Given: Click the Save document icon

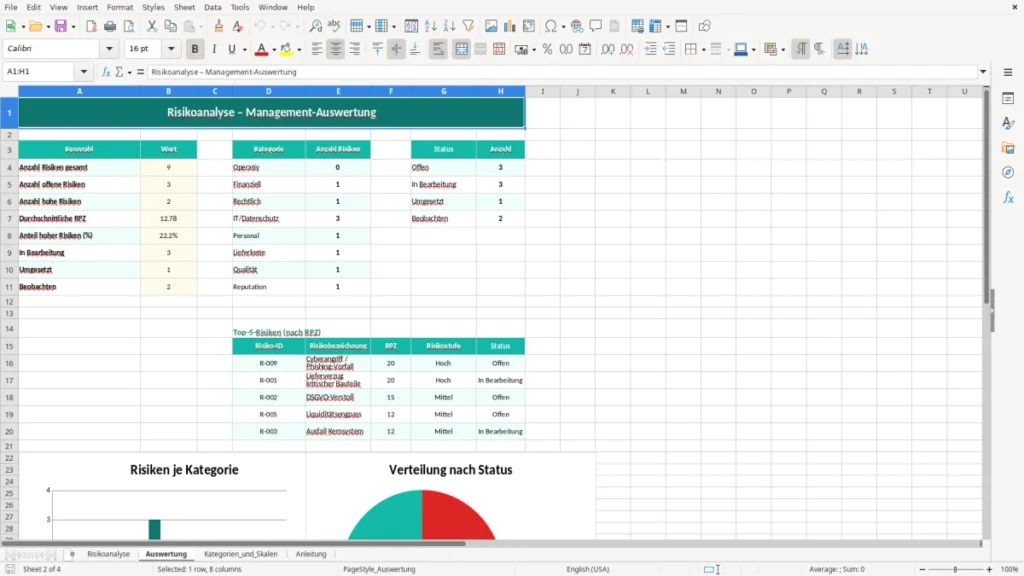Looking at the screenshot, I should [x=61, y=26].
